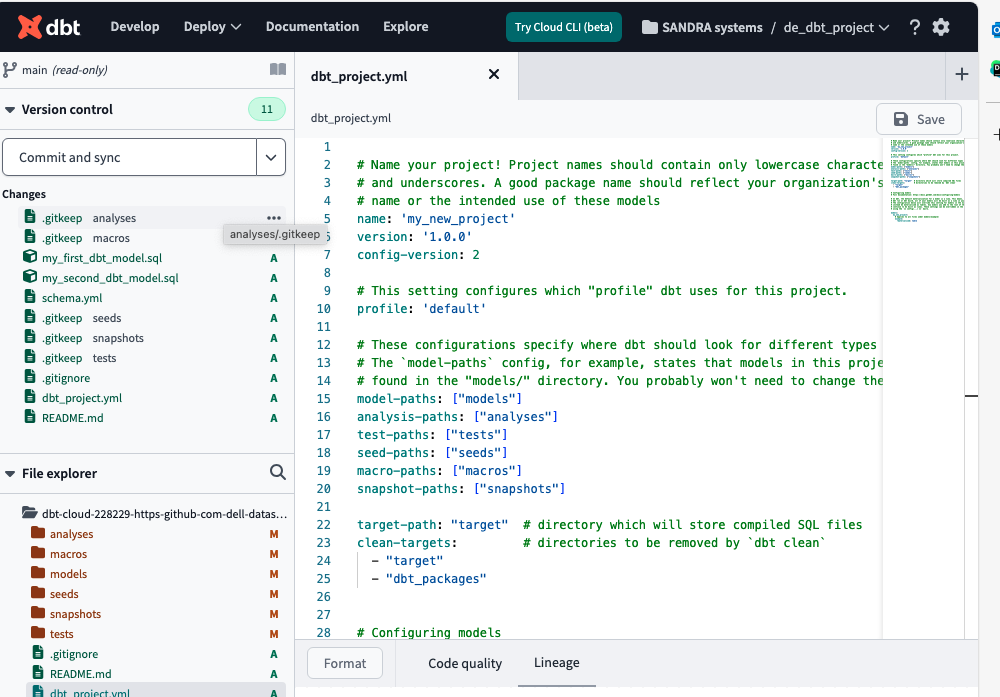Viewport: 1000px width, 697px height.
Task: Open README.md in the File explorer
Action: pos(80,674)
